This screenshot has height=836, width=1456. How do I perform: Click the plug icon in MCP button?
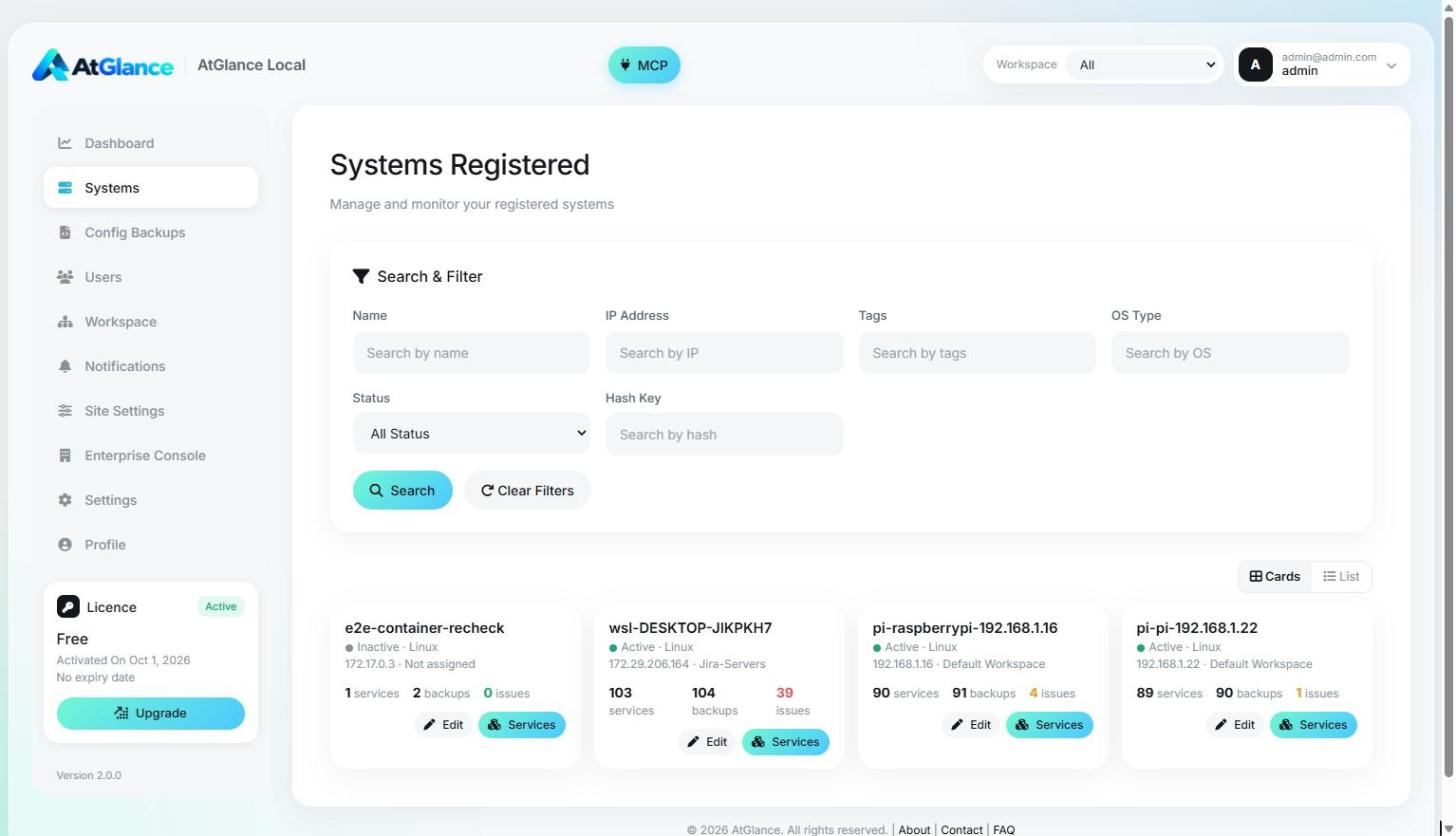tap(626, 65)
